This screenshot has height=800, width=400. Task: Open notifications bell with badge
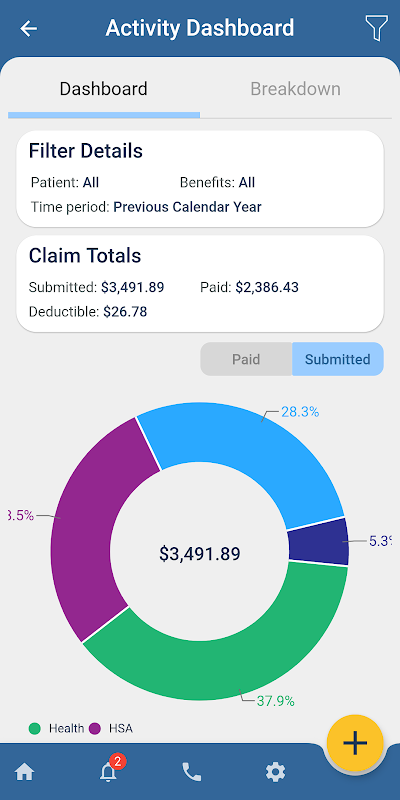[108, 772]
